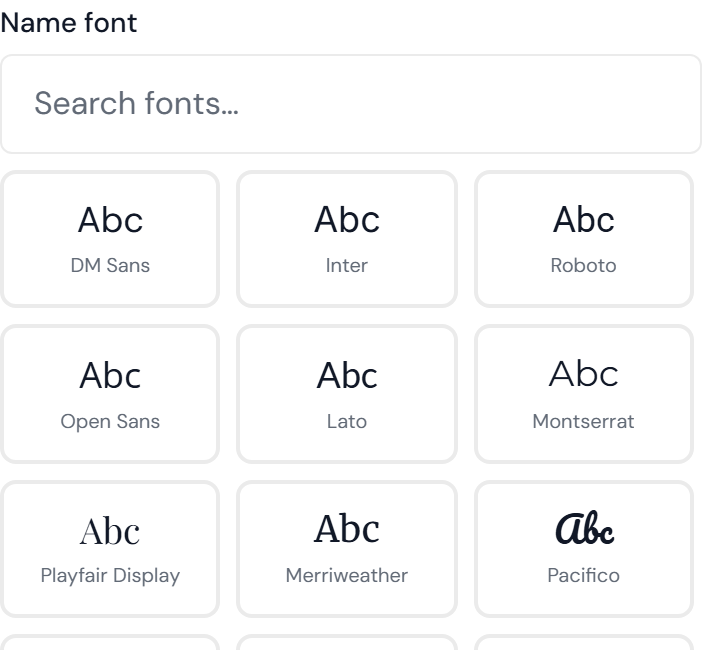Pick the Pacifico font card
This screenshot has width=702, height=650.
tap(584, 549)
